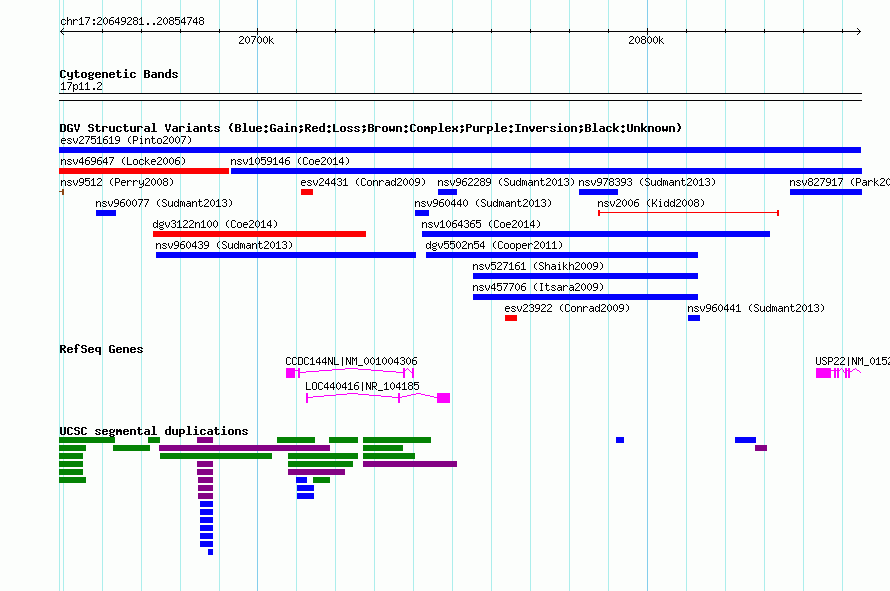
Task: Click the nsv1059146 (Coe2014) blue gain bar
Action: click(546, 171)
